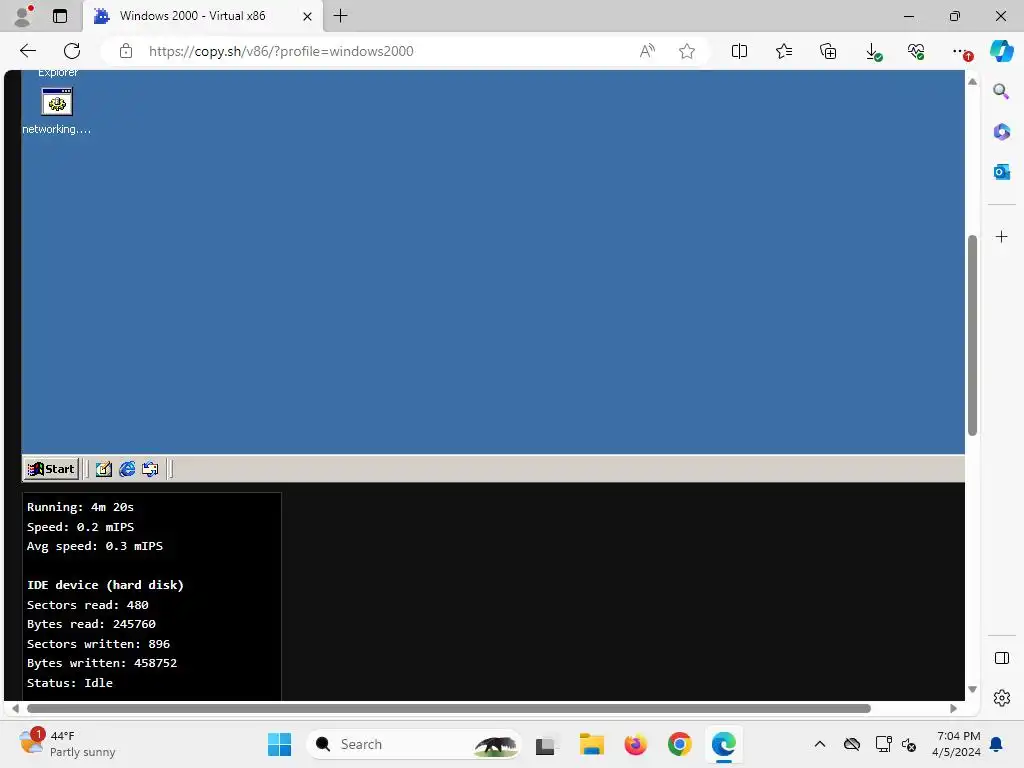Image resolution: width=1024 pixels, height=768 pixels.
Task: Click the Windows 2000 Start button
Action: [52, 469]
